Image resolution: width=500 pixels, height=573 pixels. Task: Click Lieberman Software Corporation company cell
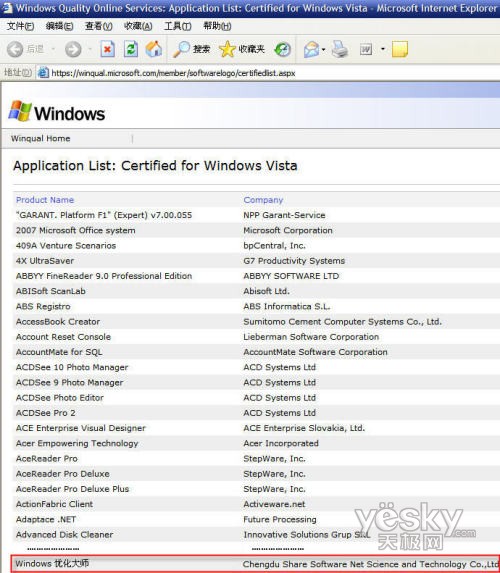point(311,337)
